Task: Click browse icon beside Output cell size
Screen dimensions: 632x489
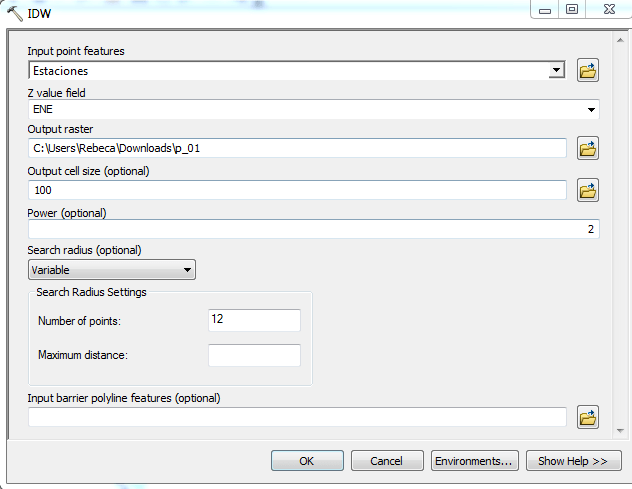Action: (588, 189)
